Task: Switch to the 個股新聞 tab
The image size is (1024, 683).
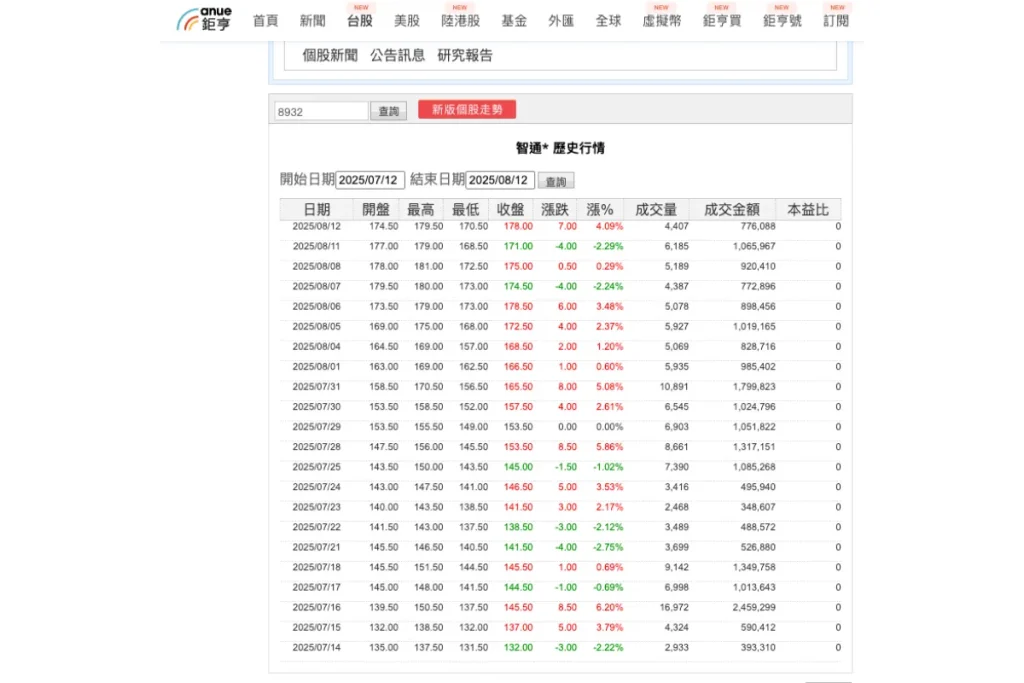Action: (x=330, y=56)
